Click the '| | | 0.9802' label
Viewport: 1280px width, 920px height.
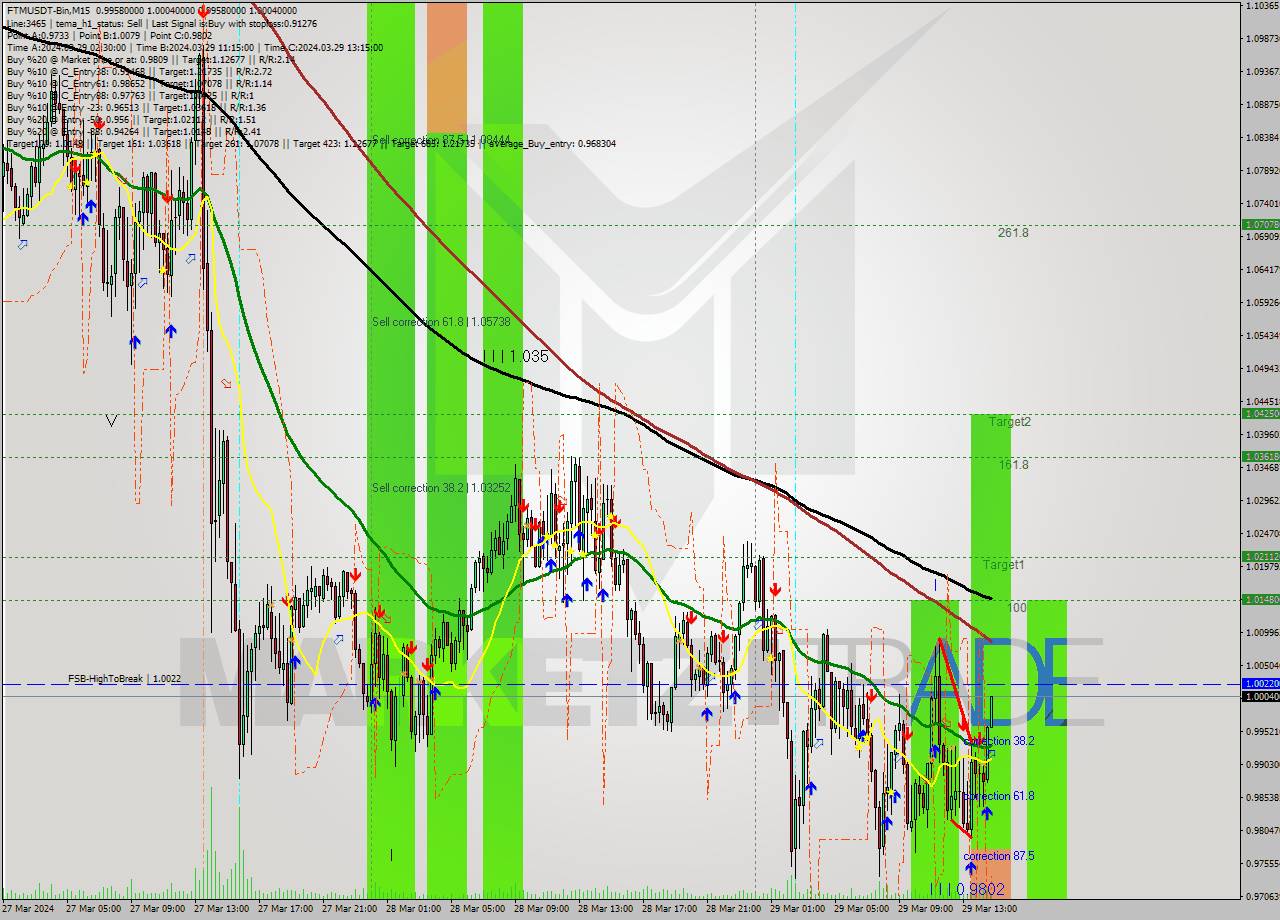coord(967,889)
